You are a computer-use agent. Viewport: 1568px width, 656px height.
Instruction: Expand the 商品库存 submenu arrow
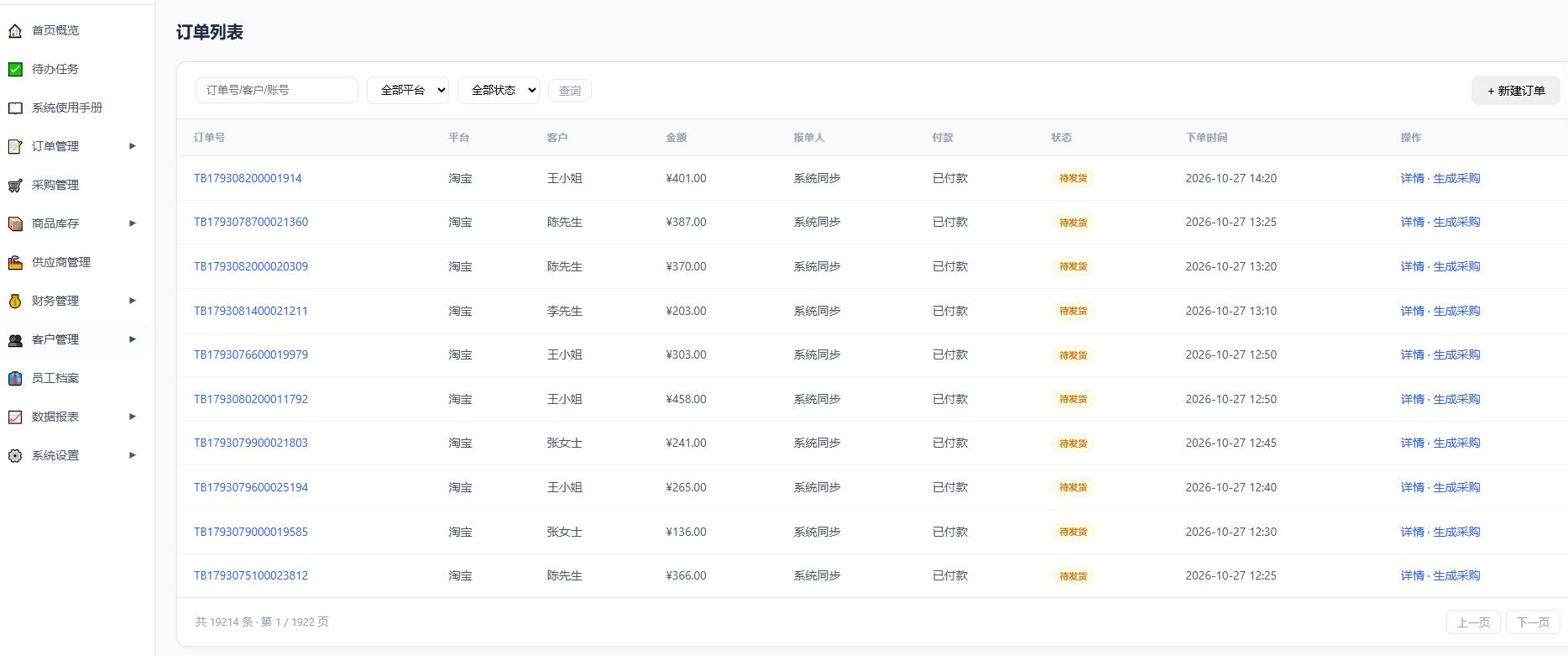pos(133,223)
